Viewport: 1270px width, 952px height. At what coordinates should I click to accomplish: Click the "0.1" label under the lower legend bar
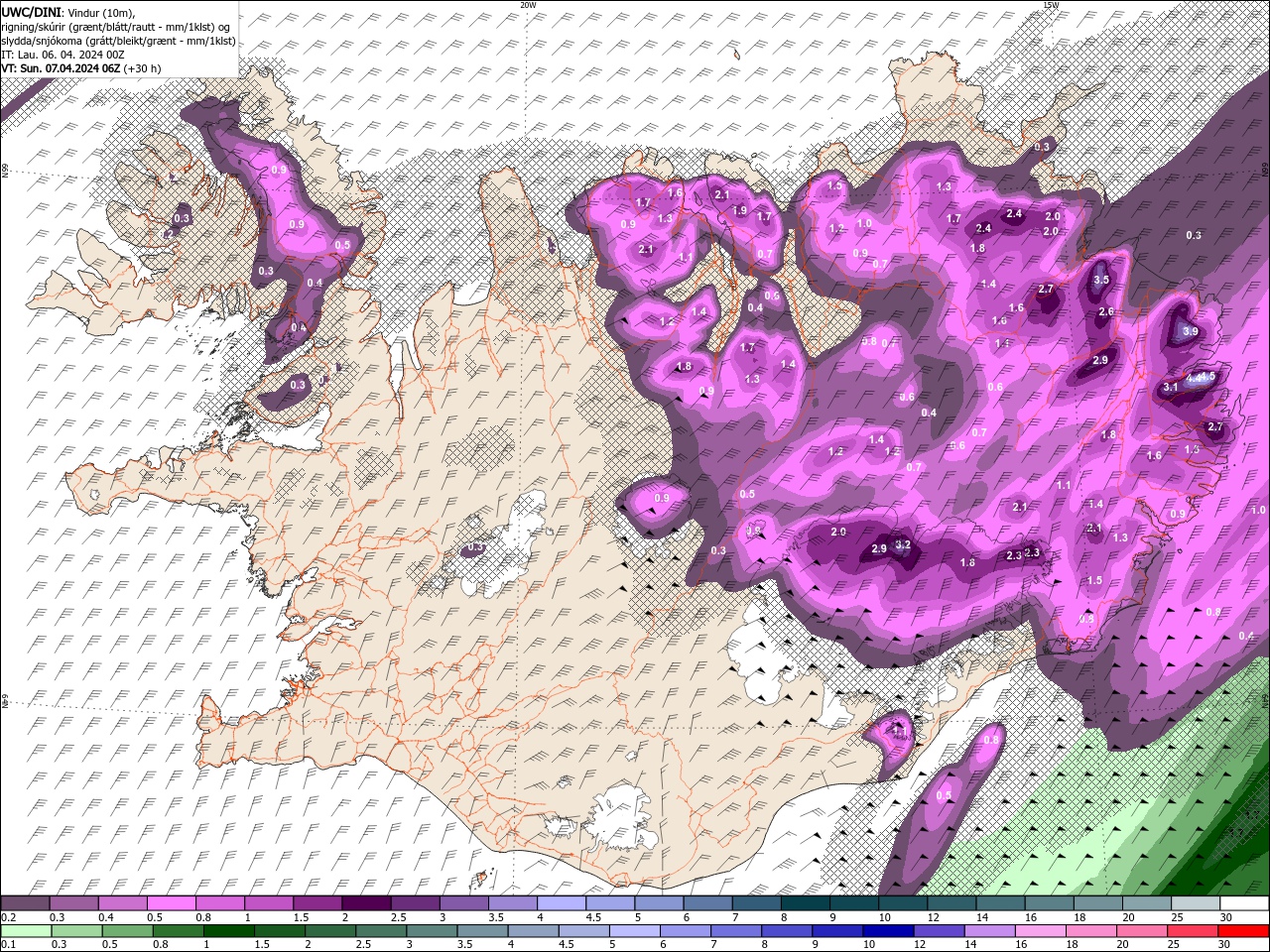click(7, 945)
